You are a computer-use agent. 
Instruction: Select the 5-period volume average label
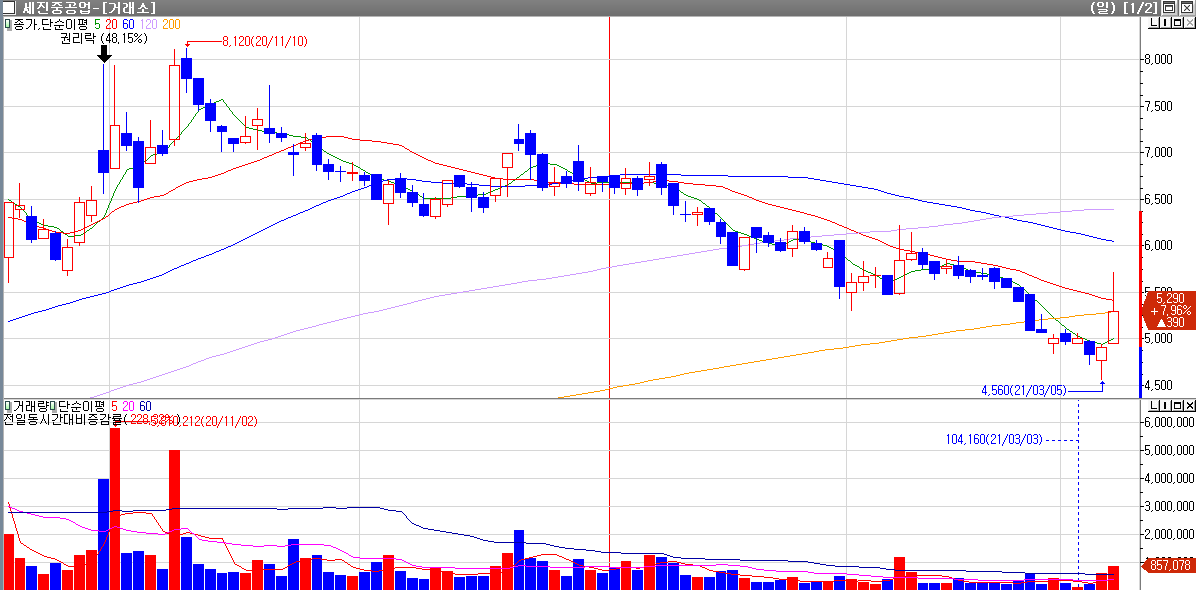[x=115, y=405]
